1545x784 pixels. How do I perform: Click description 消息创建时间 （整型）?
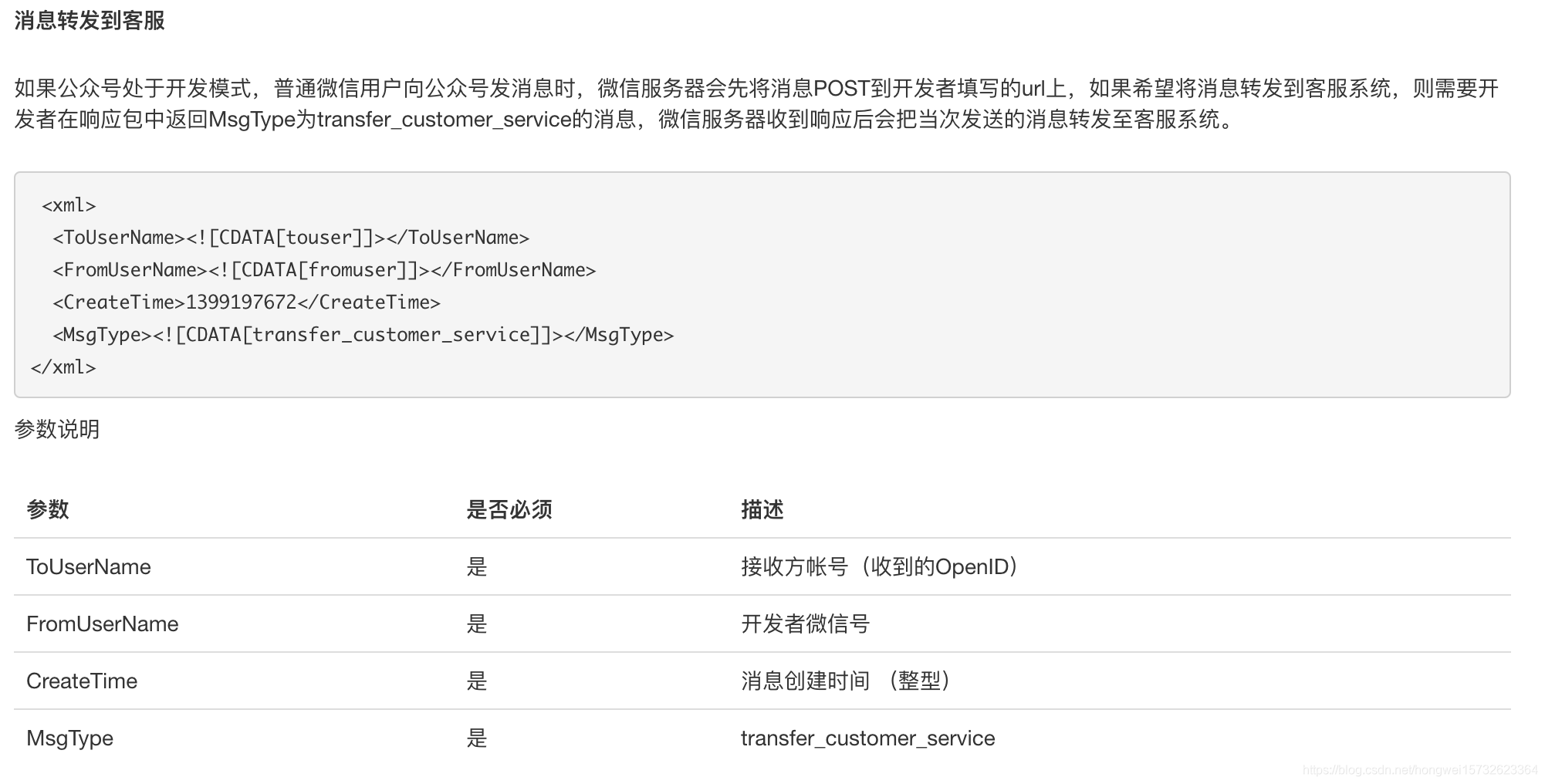coord(847,681)
